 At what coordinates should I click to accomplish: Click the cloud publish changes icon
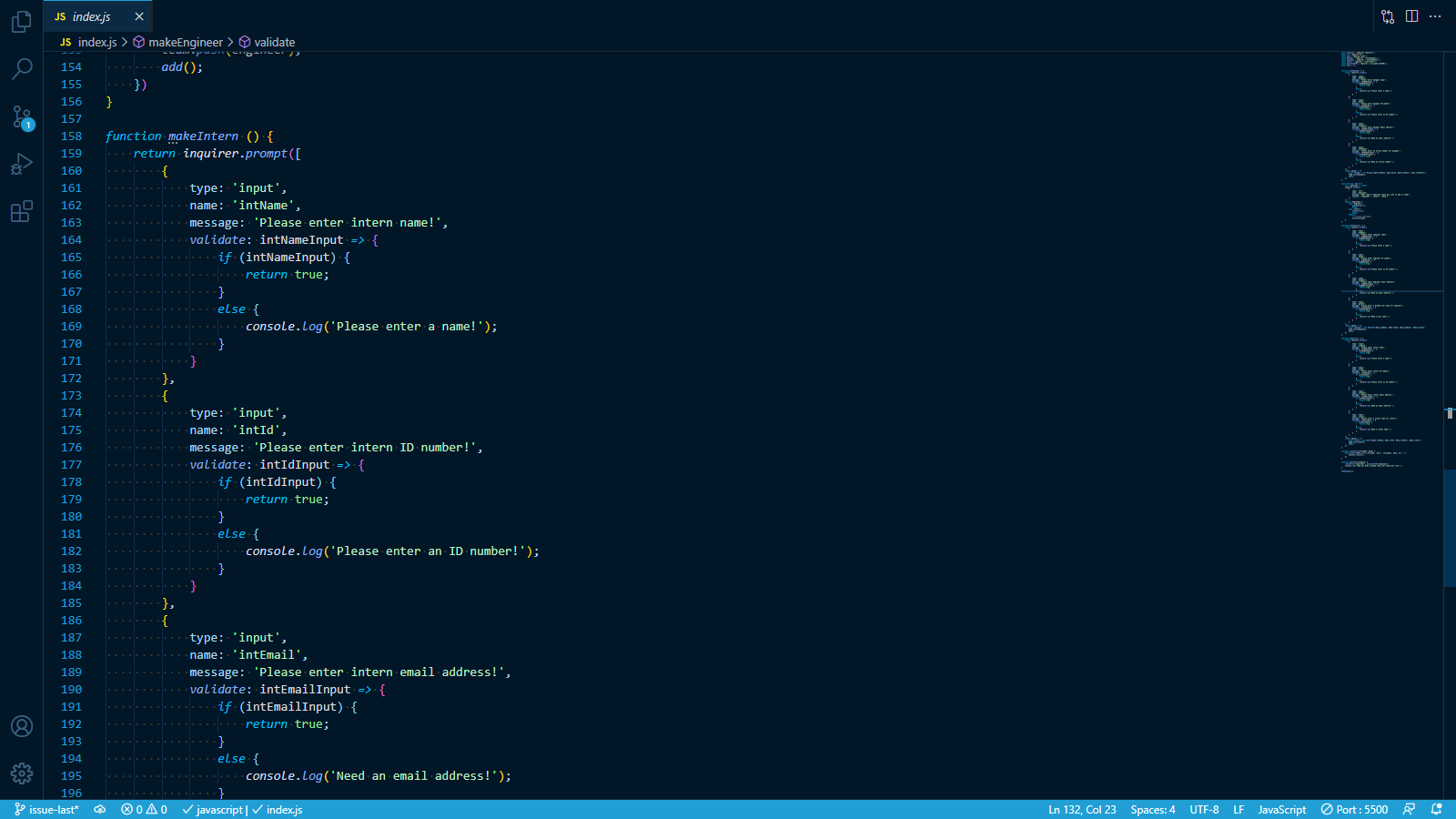click(100, 810)
